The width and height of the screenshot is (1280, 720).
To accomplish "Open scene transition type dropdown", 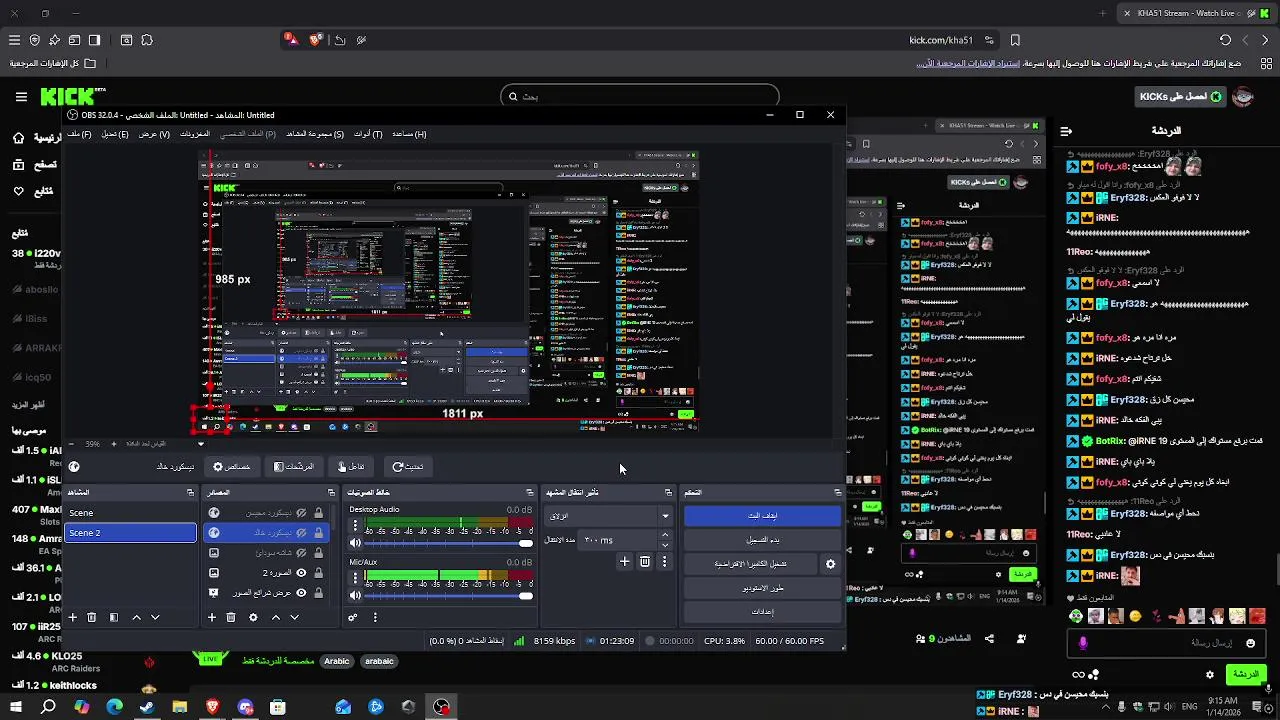I will point(608,516).
